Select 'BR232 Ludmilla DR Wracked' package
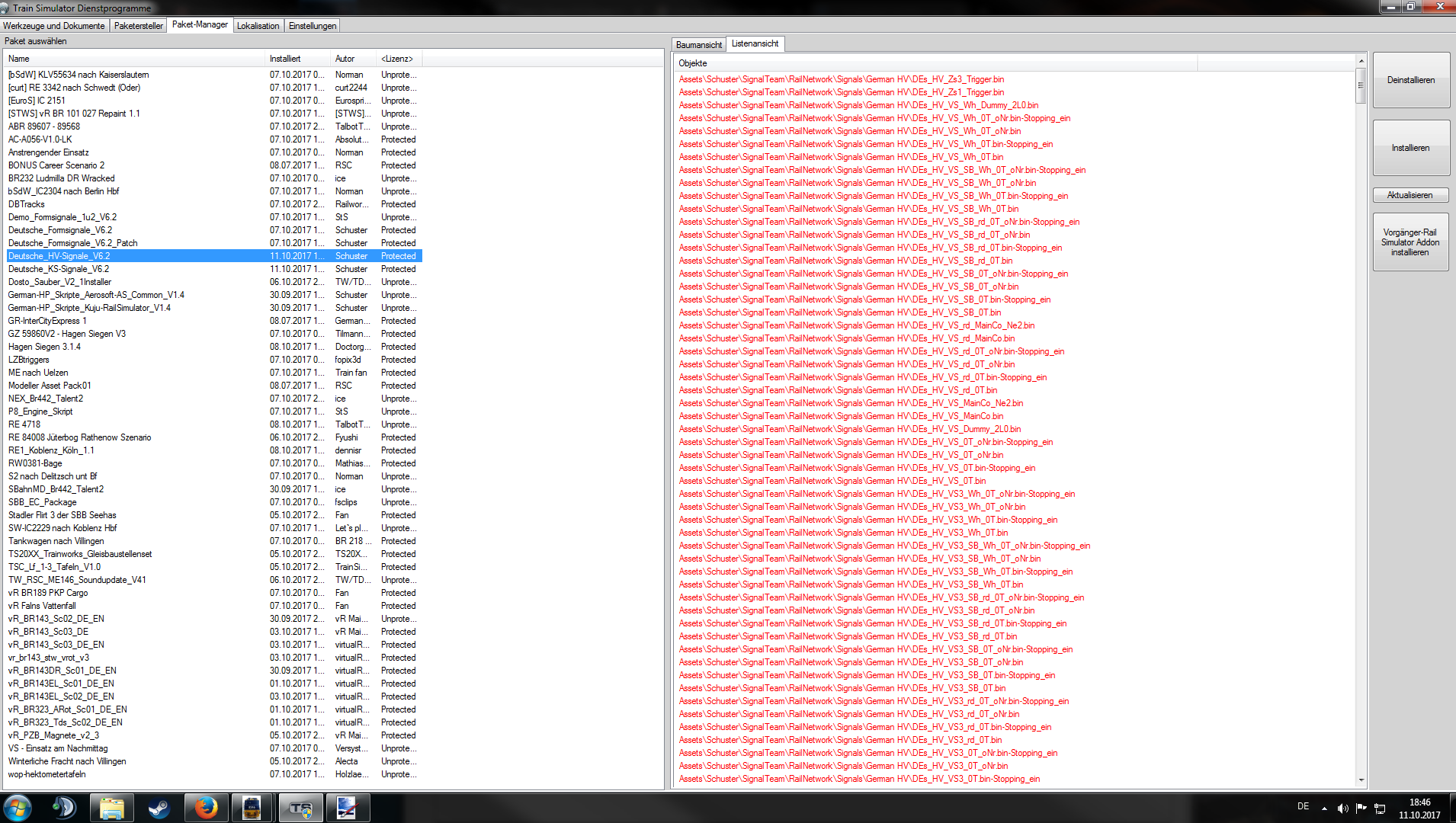1456x823 pixels. click(214, 178)
